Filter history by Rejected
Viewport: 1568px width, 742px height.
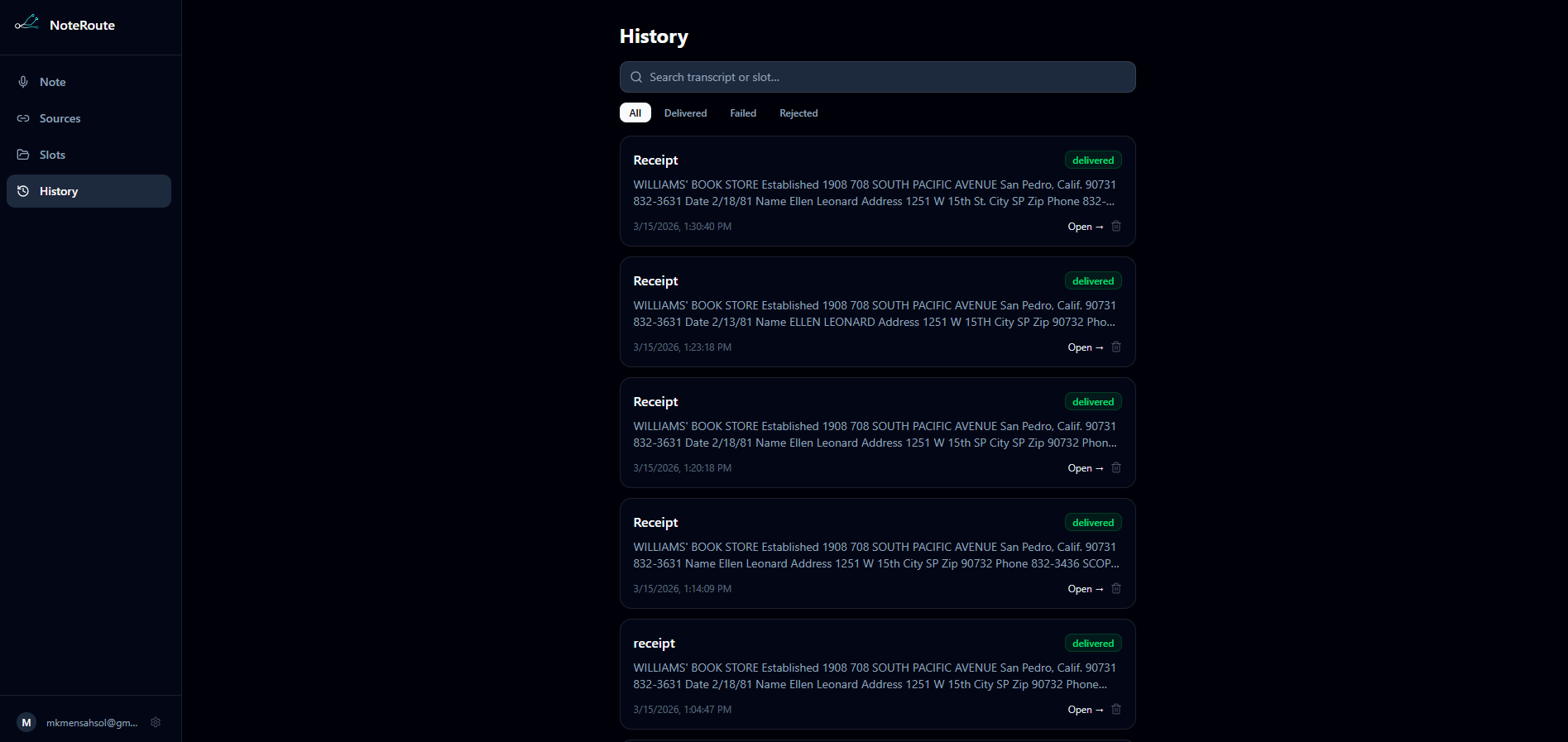tap(798, 112)
